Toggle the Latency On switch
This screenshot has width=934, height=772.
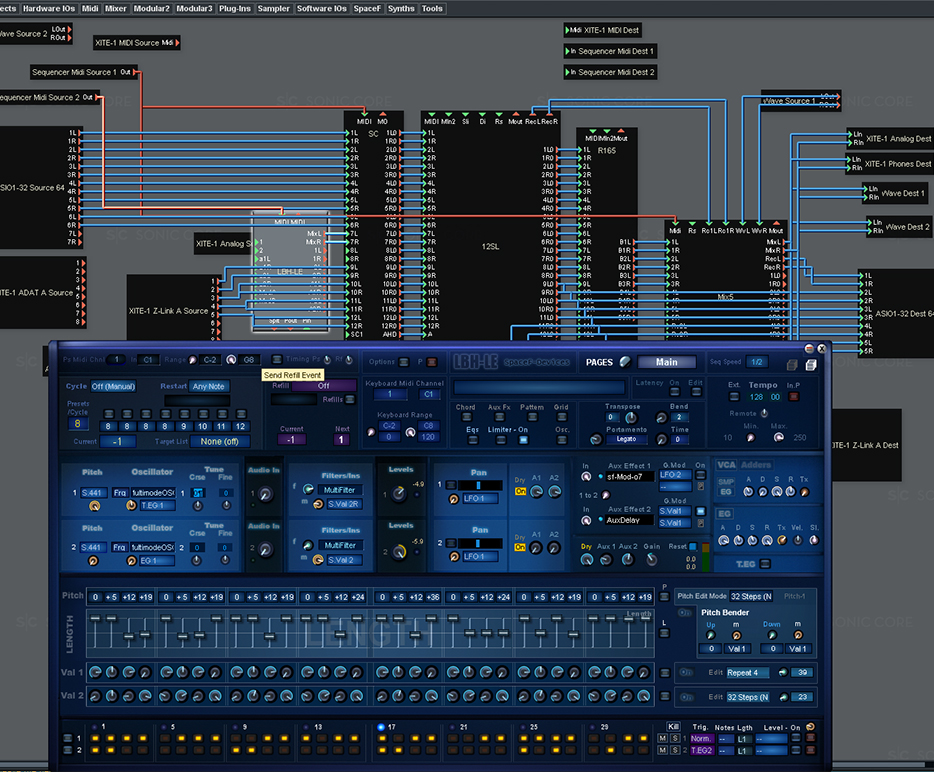point(674,392)
